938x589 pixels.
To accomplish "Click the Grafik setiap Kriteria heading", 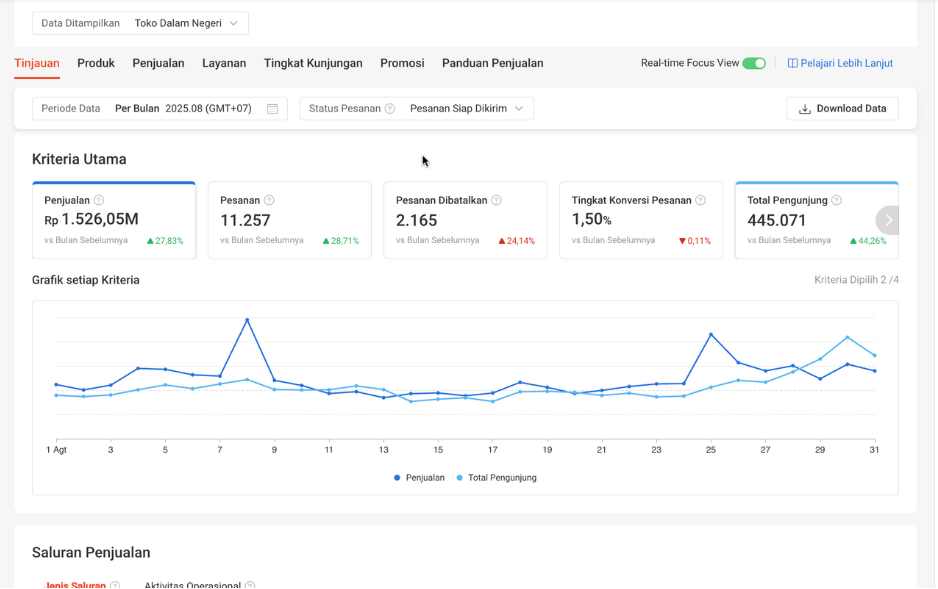I will [x=86, y=280].
